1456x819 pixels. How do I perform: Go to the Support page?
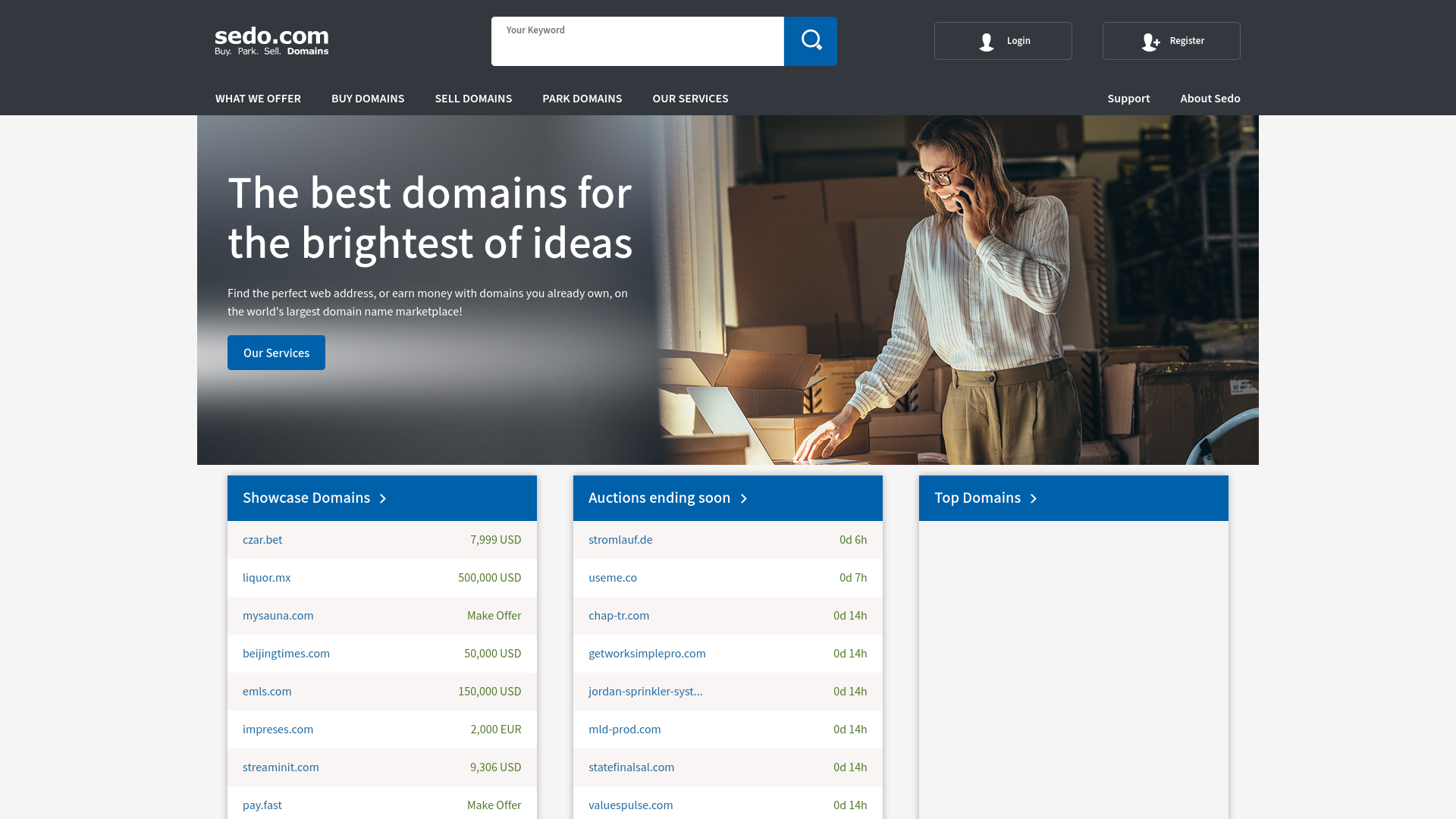coord(1128,99)
